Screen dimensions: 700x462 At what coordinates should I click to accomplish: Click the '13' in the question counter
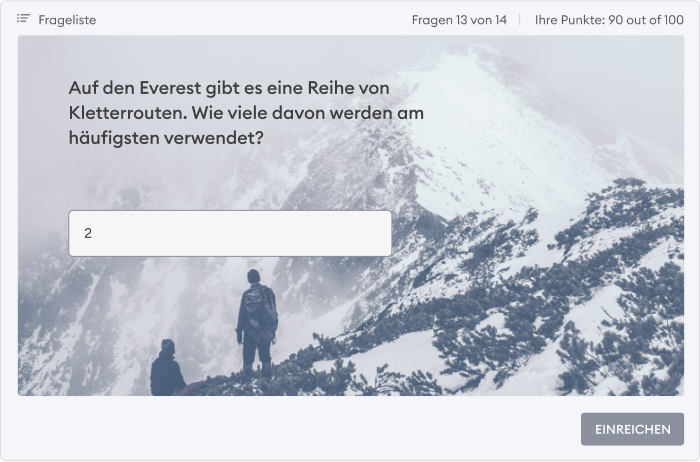coord(462,20)
